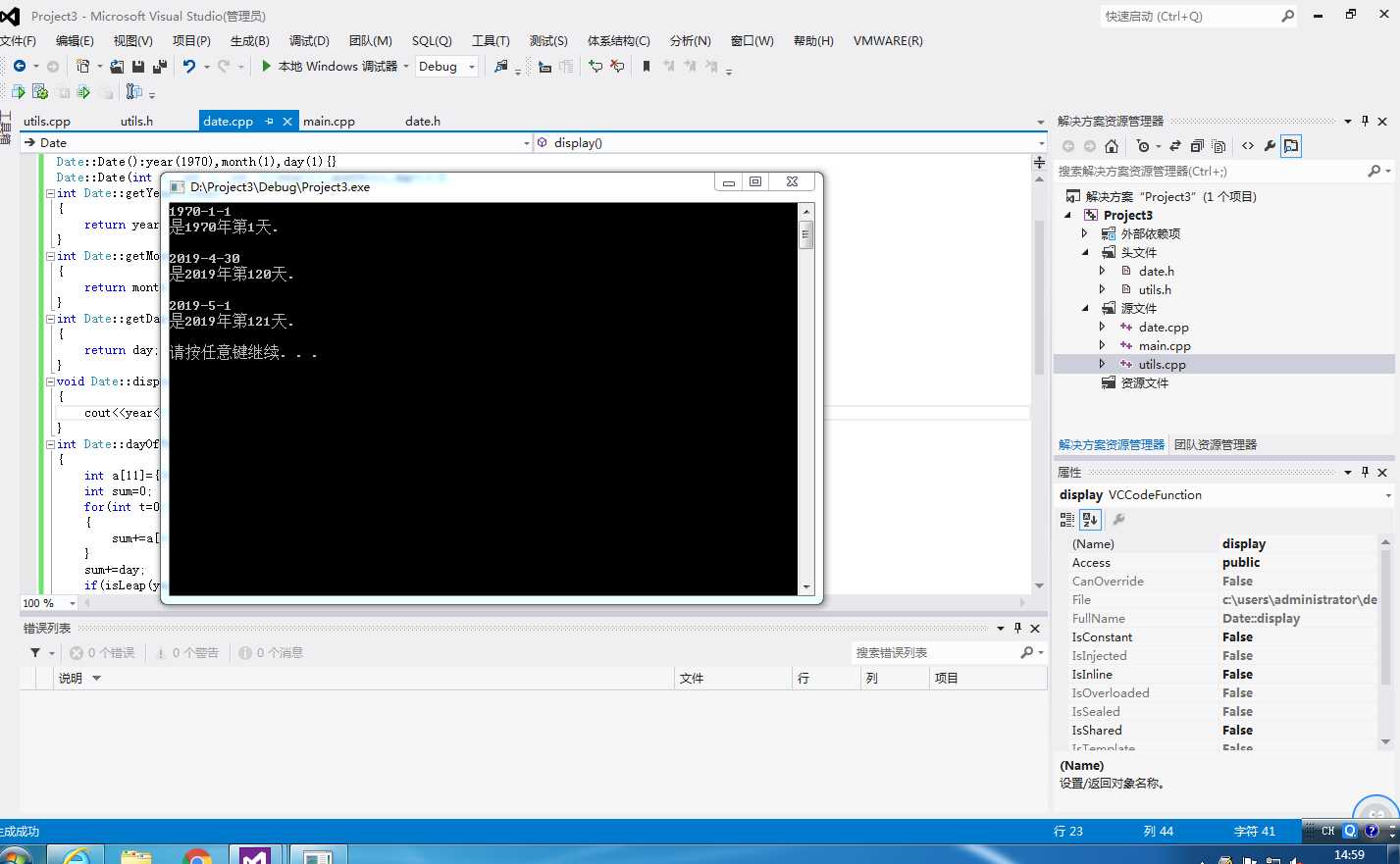The height and width of the screenshot is (864, 1400).
Task: Click the console window scrollbar thumb
Action: click(806, 235)
